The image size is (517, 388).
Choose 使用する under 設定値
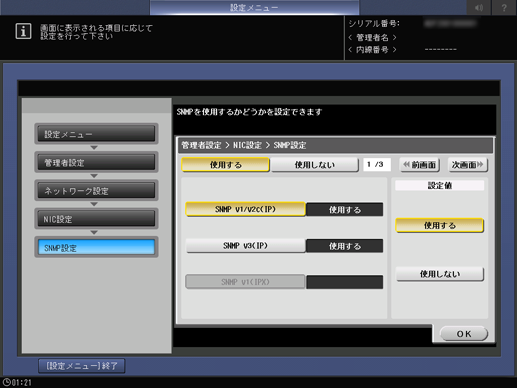(439, 226)
